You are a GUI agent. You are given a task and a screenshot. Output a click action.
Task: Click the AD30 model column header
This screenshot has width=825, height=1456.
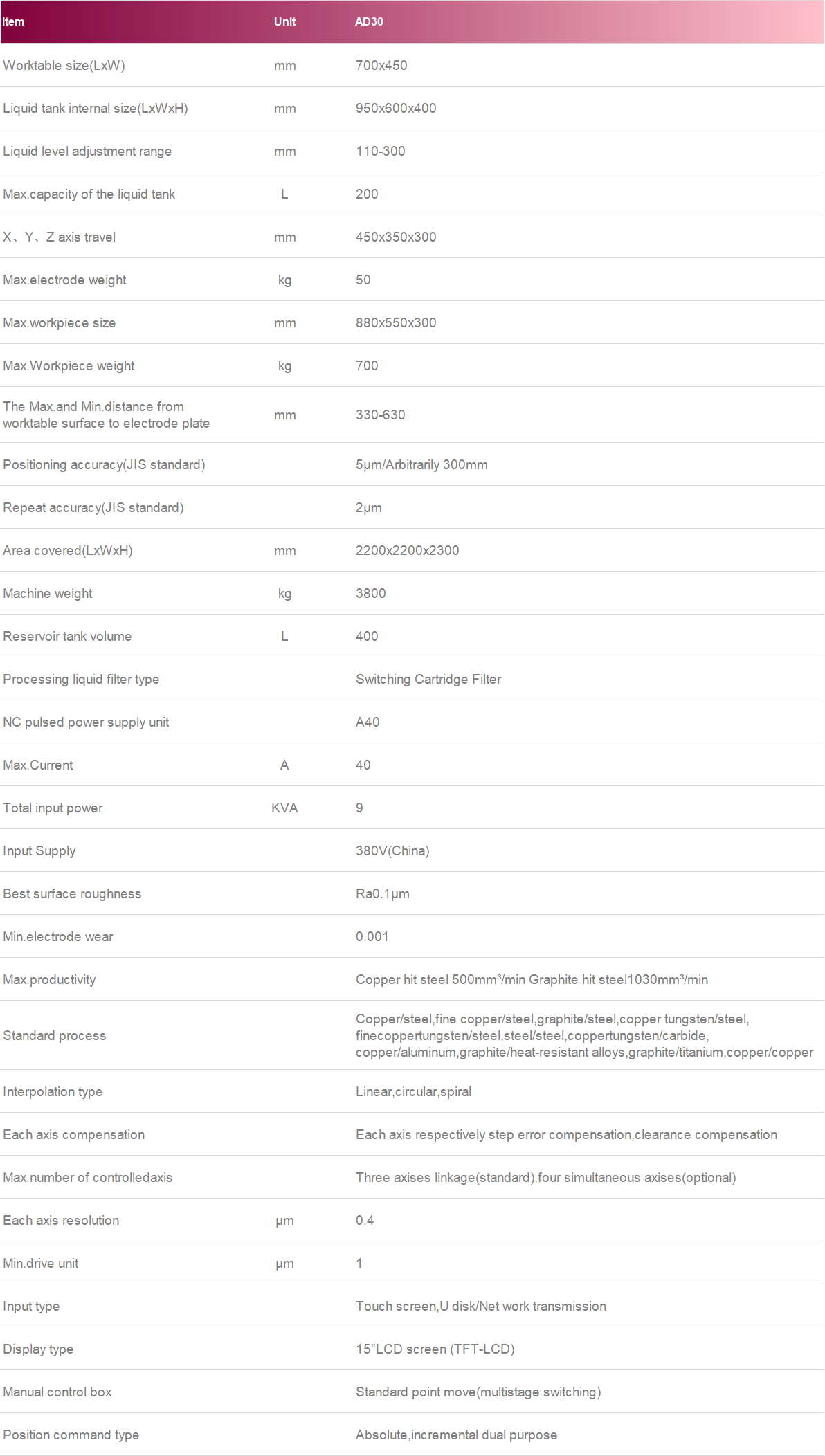(x=369, y=21)
